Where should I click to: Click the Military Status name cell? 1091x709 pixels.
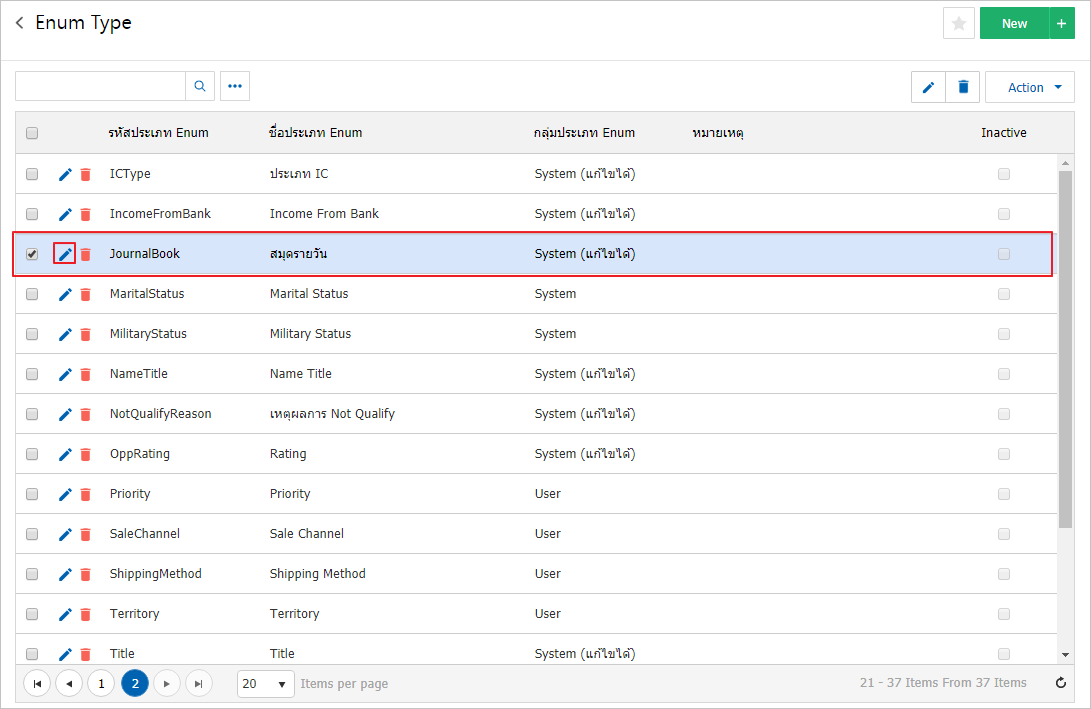coord(310,334)
